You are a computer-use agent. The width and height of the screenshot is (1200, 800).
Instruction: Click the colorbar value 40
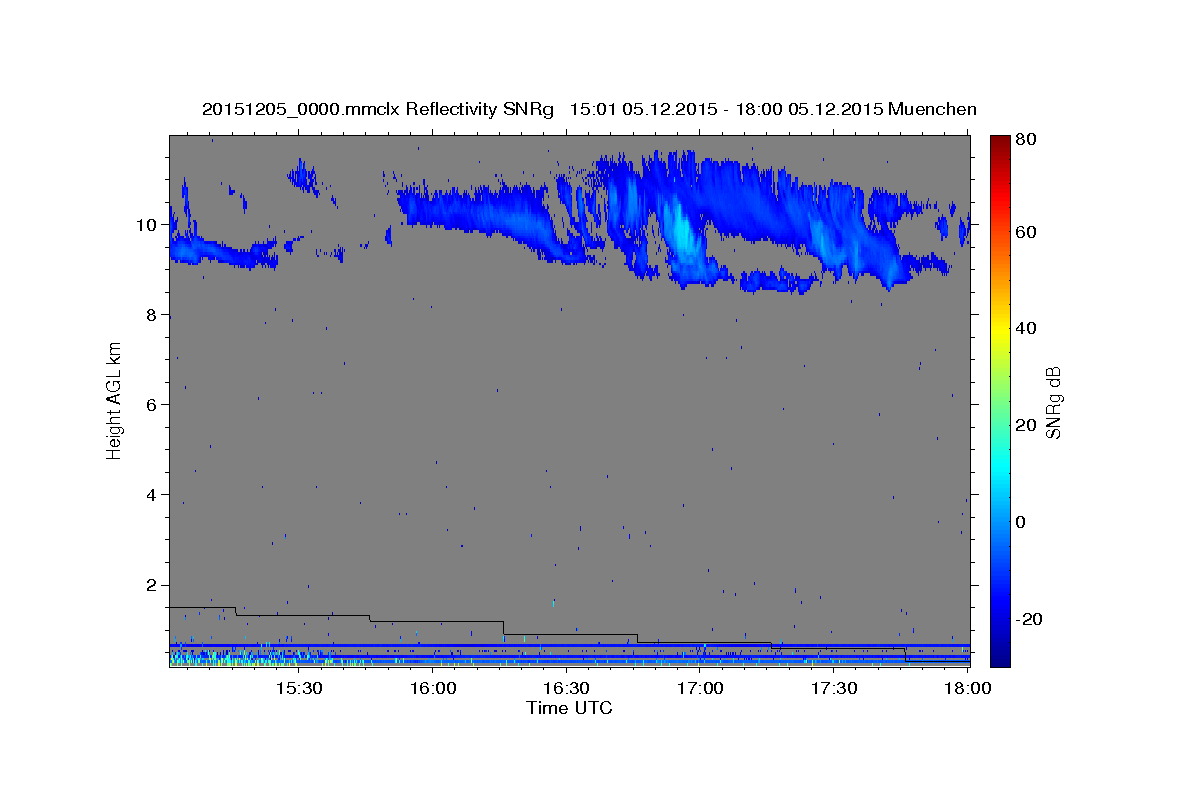click(x=1025, y=328)
